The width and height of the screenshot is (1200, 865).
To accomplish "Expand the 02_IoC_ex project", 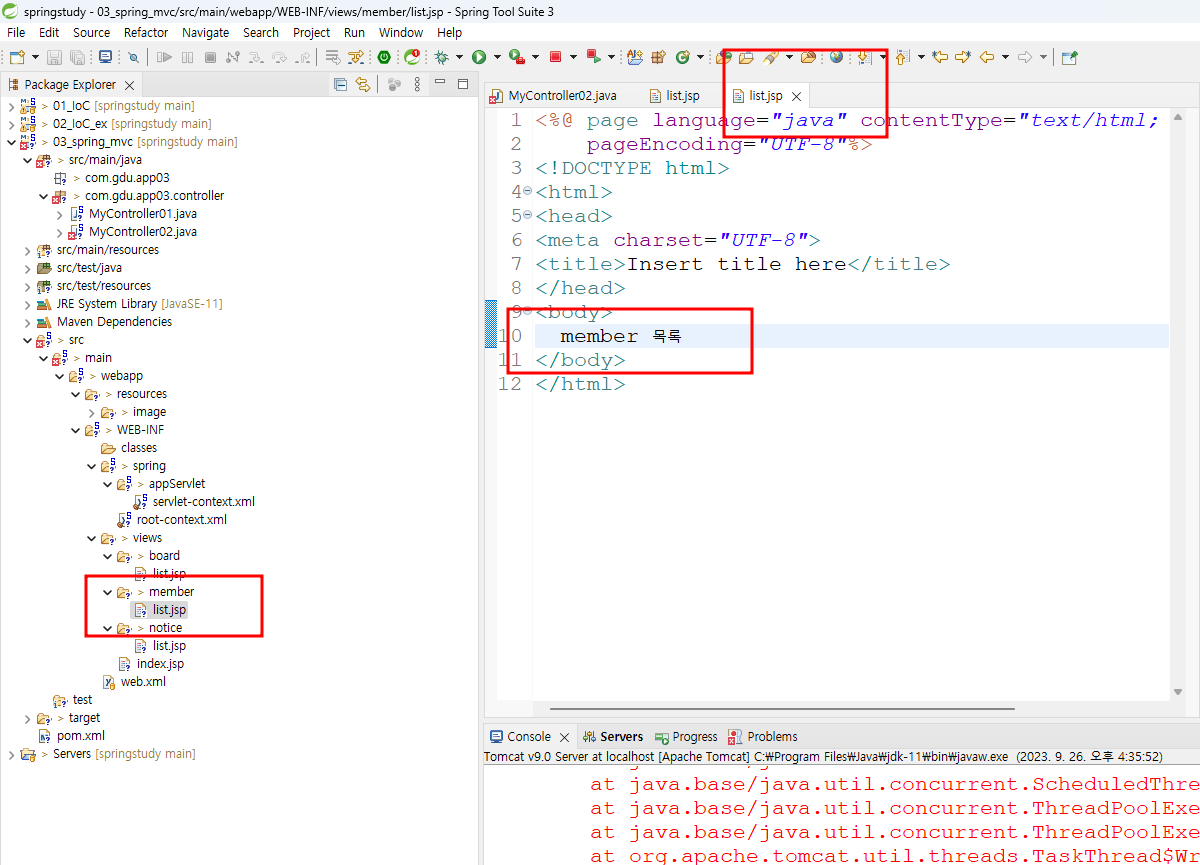I will click(11, 124).
